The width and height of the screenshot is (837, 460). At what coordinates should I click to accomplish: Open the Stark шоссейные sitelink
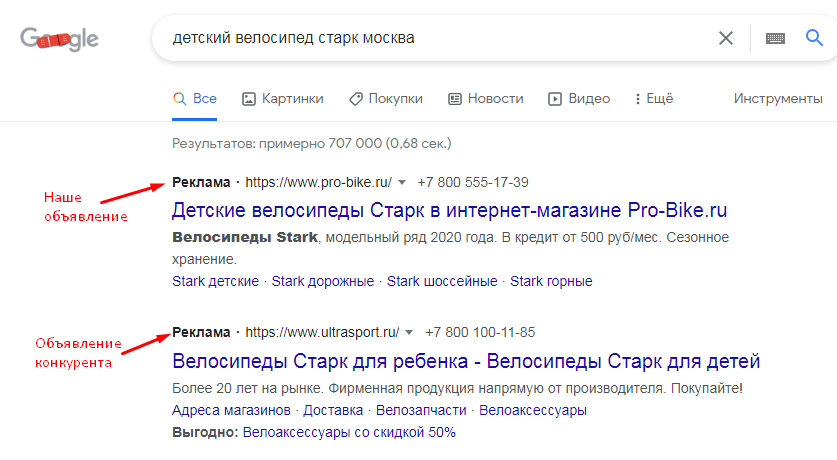(x=442, y=281)
